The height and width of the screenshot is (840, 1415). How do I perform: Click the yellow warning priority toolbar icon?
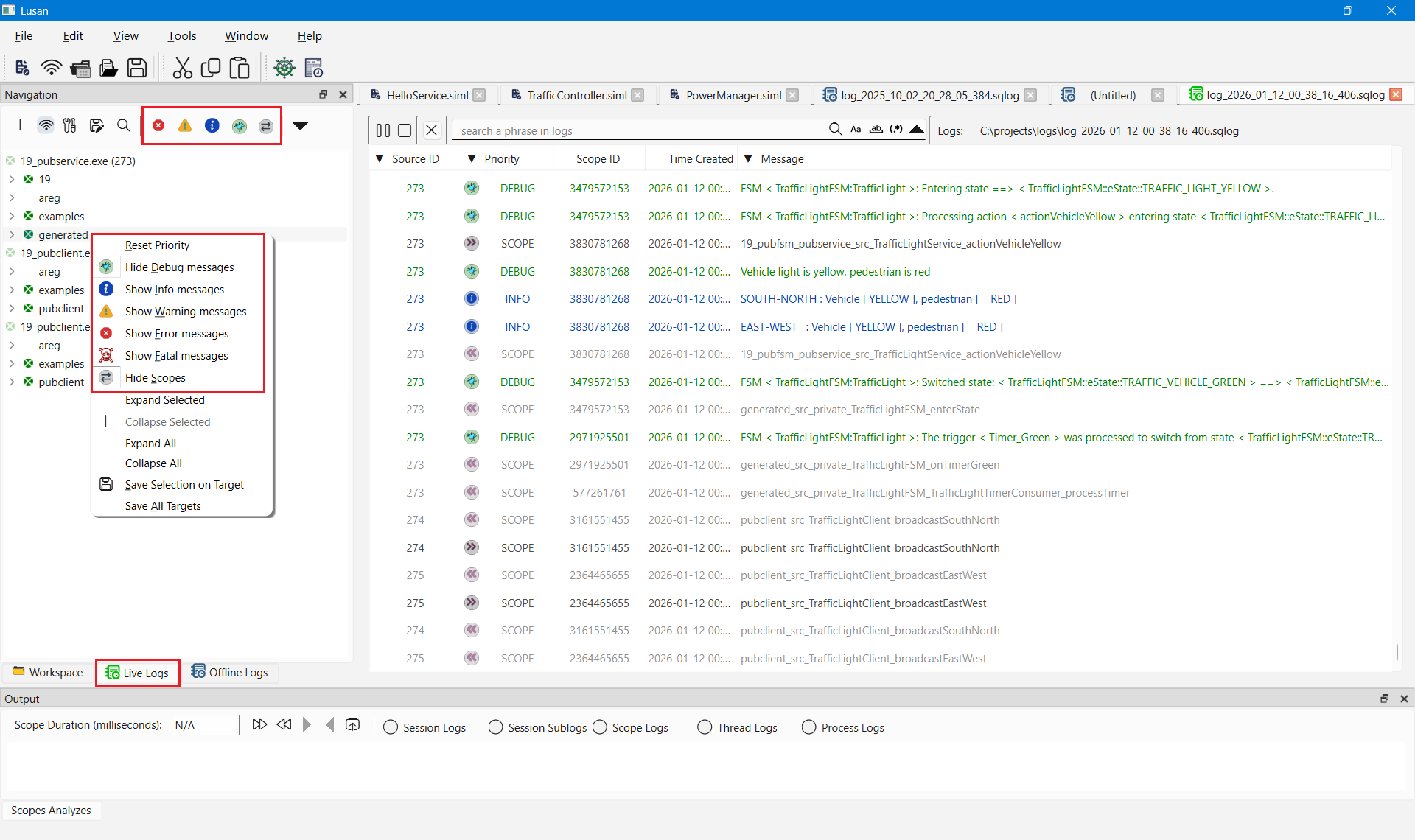(185, 125)
